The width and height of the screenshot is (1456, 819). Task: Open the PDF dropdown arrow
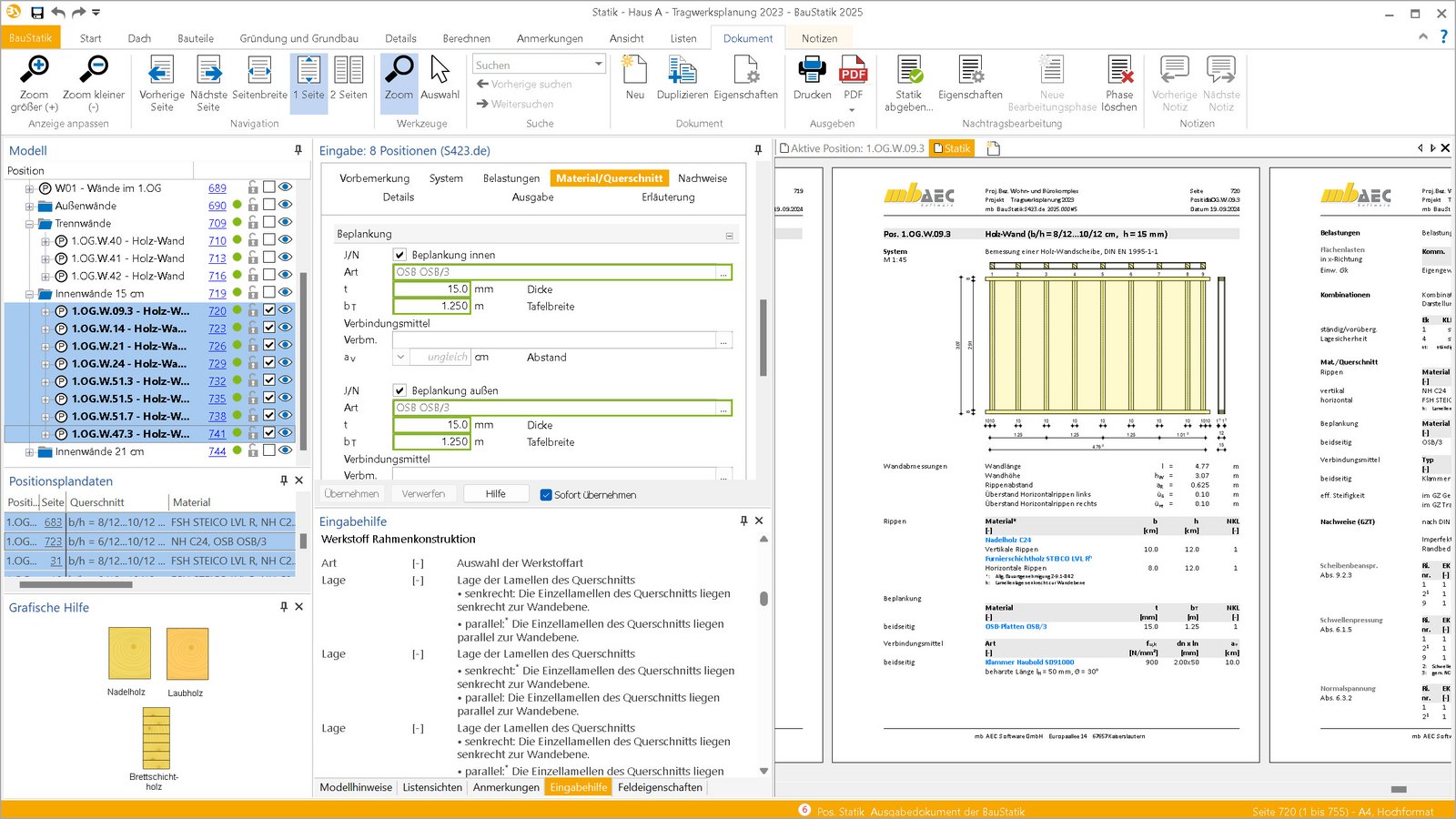(852, 109)
